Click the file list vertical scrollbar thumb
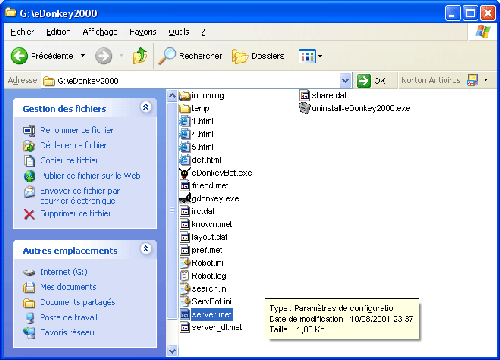The image size is (500, 360). (172, 211)
